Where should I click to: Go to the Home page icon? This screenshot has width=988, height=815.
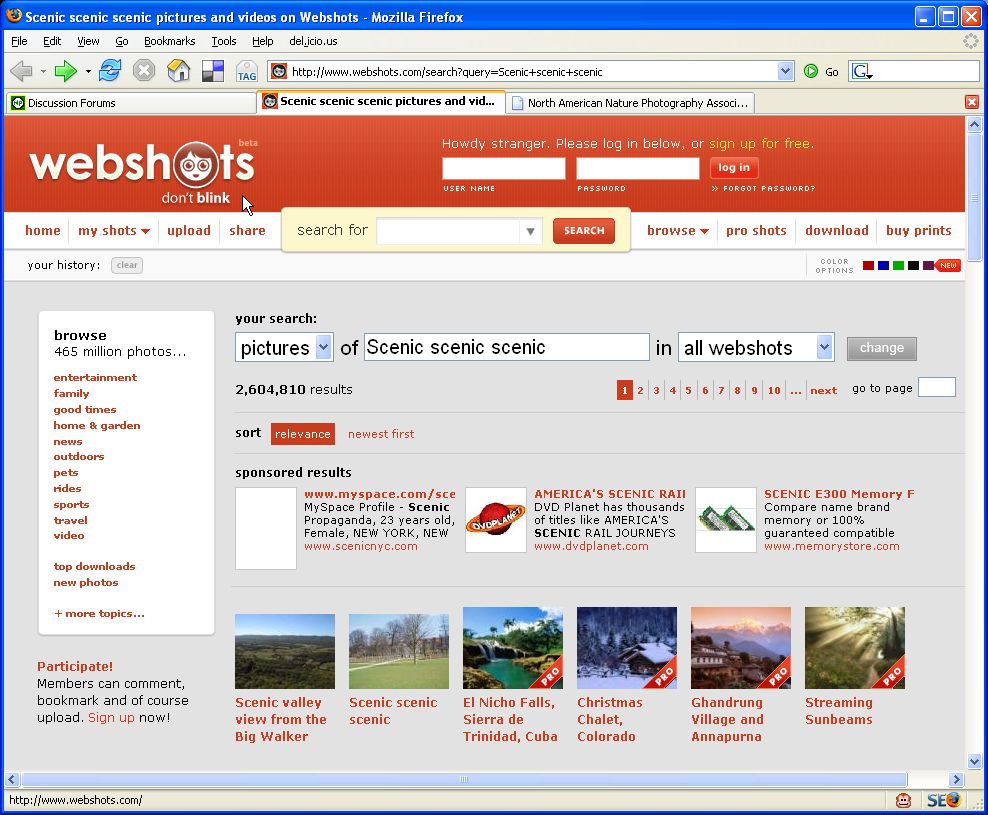pos(178,71)
